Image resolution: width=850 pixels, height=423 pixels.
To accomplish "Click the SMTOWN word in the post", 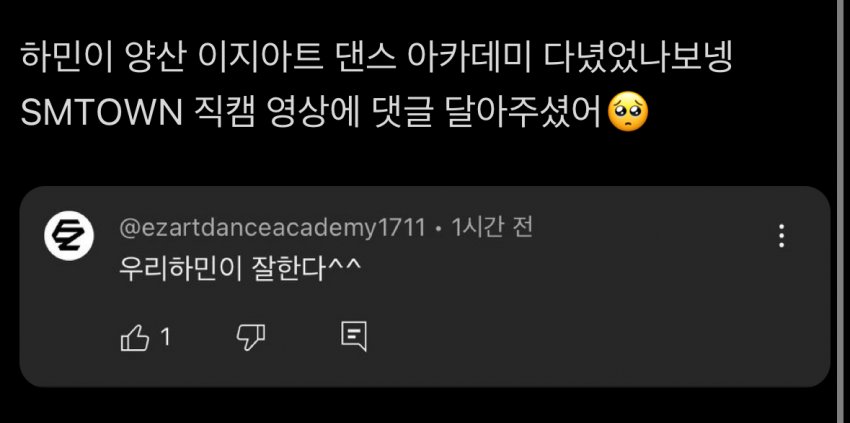I will tap(102, 113).
